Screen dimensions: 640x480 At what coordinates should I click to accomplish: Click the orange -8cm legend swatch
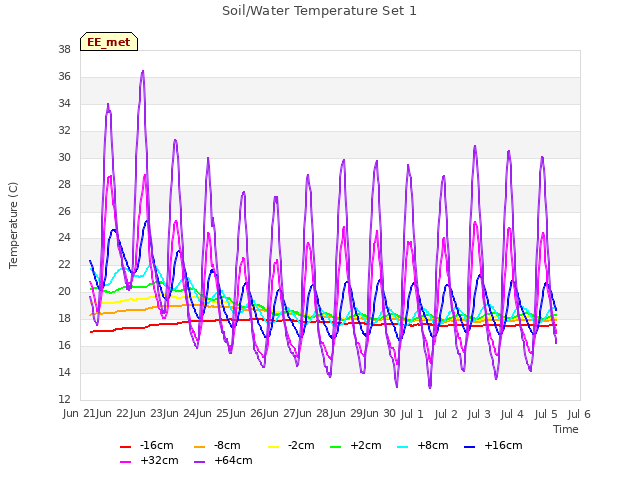pos(200,447)
